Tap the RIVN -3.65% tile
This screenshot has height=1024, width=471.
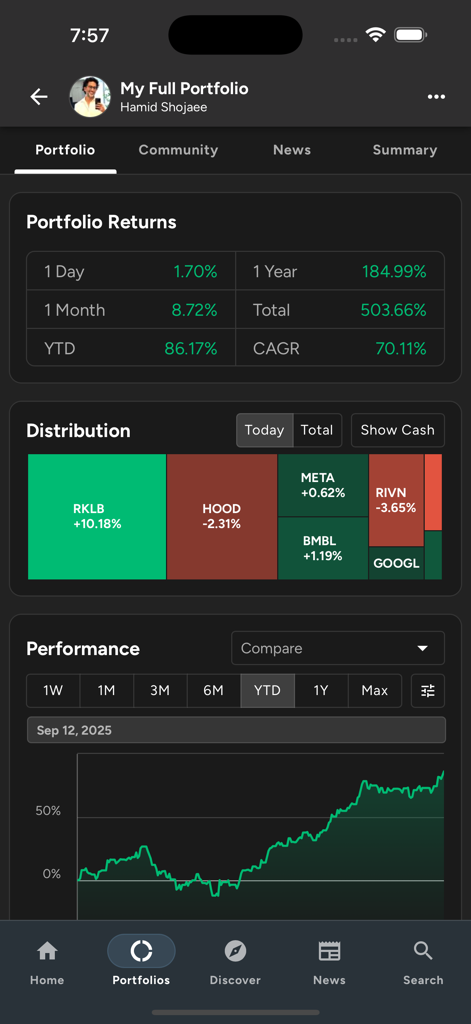tap(396, 500)
